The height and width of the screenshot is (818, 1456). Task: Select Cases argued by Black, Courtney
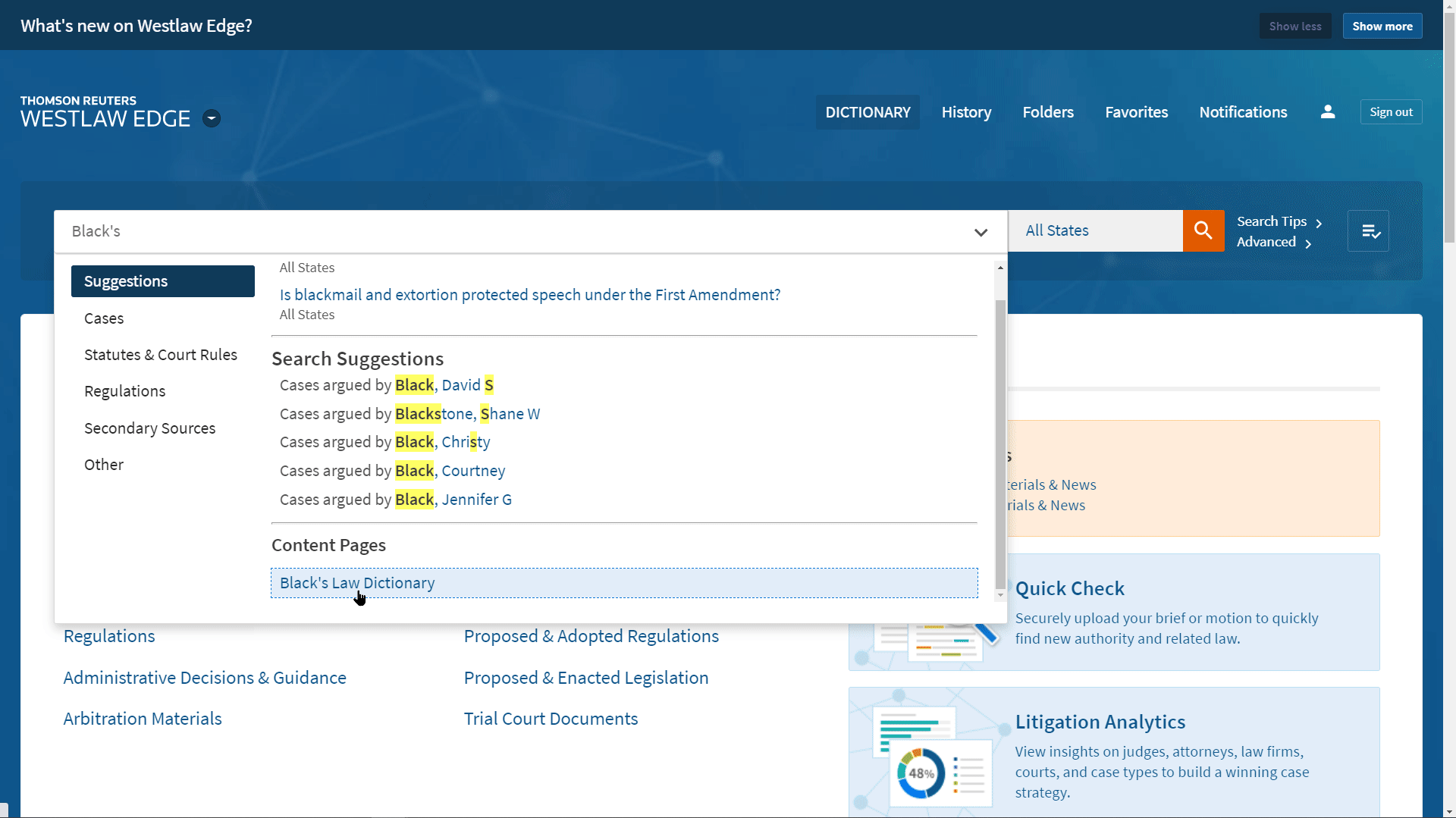click(x=392, y=471)
